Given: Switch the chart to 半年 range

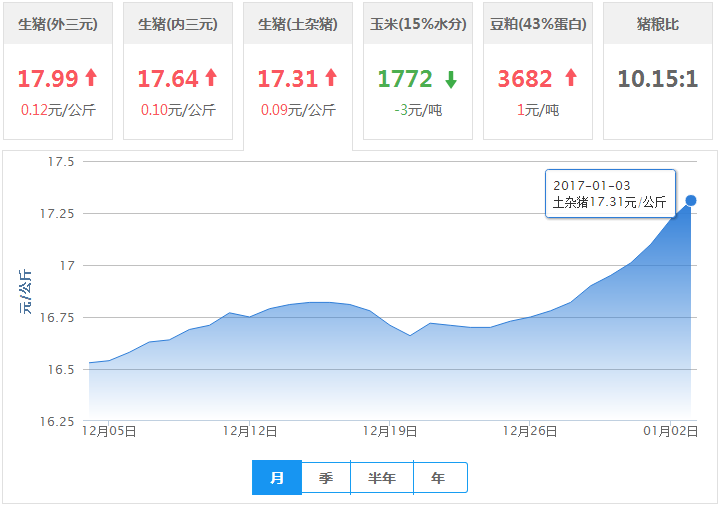Looking at the screenshot, I should (x=382, y=477).
